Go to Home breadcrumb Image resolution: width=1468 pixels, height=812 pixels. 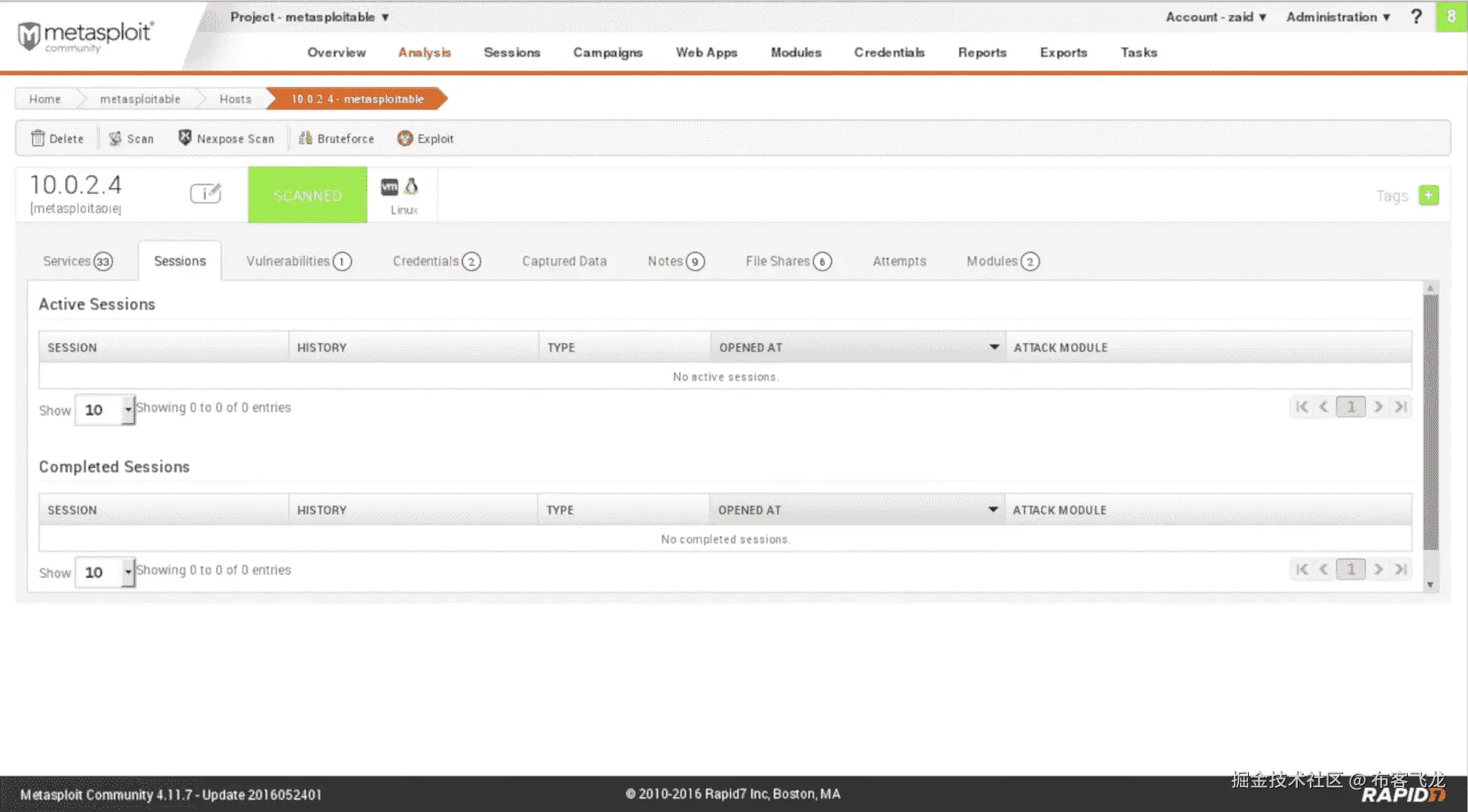(x=44, y=99)
